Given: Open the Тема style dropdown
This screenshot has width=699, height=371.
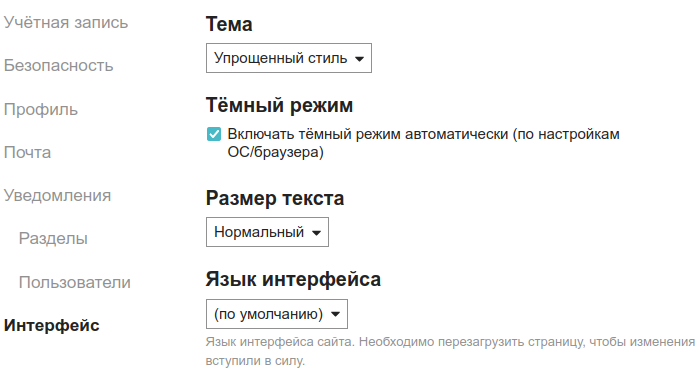Looking at the screenshot, I should click(288, 58).
